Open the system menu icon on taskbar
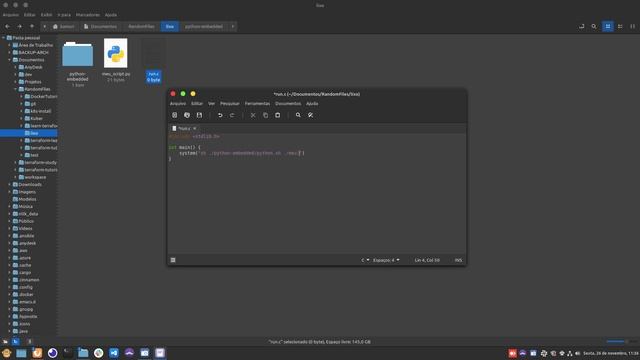Screen dimensions: 640x360 [6, 353]
